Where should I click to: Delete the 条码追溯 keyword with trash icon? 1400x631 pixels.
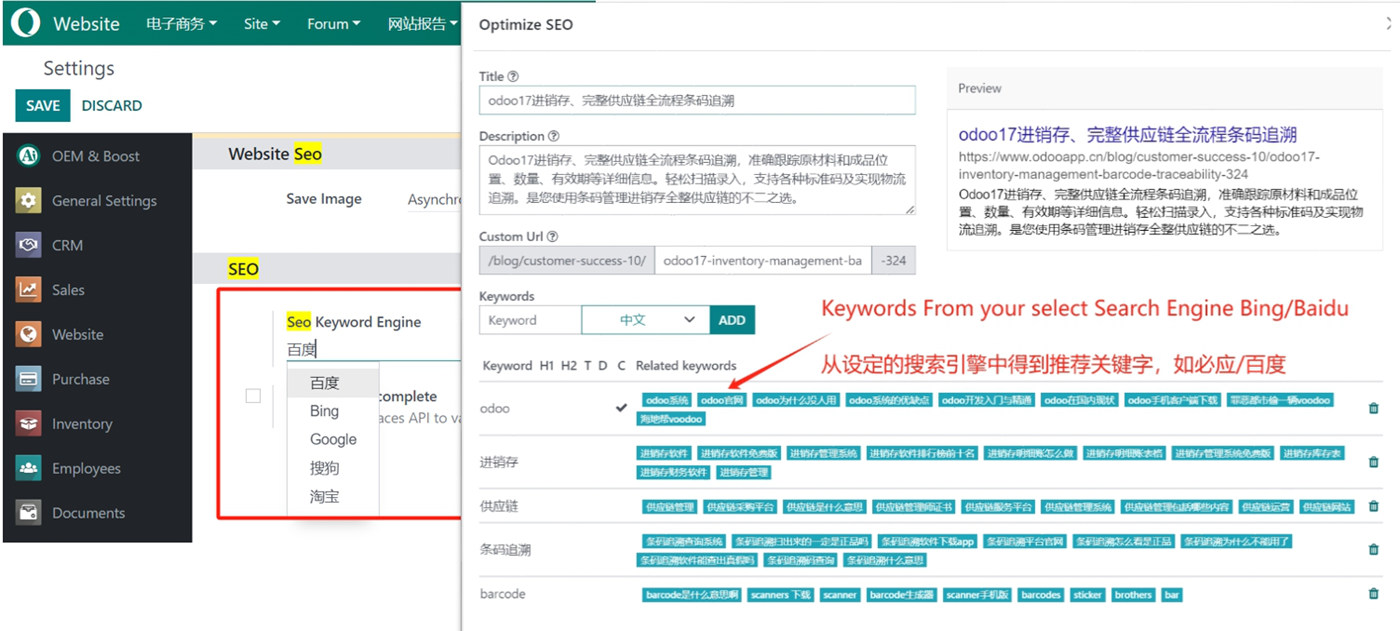click(x=1373, y=549)
